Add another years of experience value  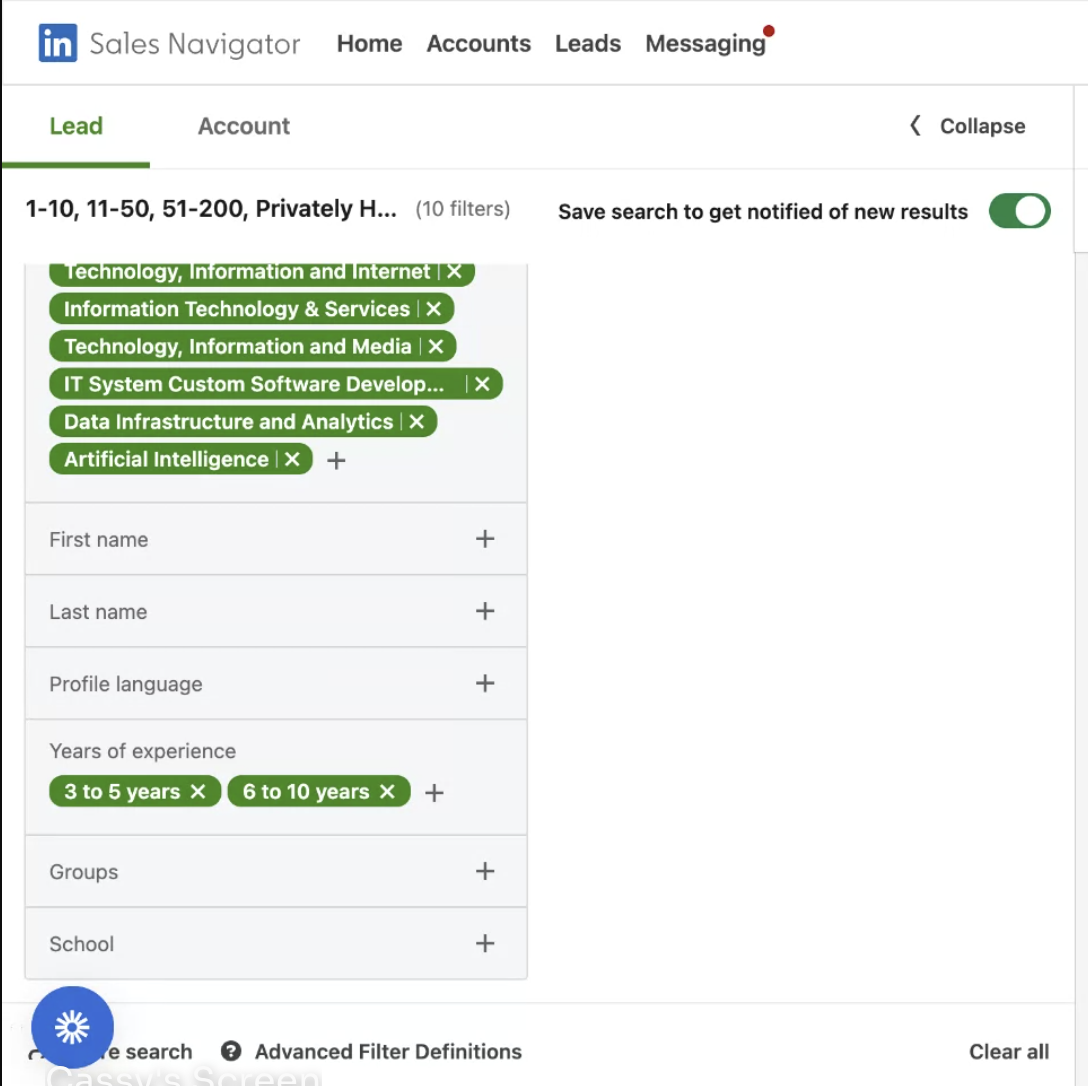pyautogui.click(x=434, y=792)
